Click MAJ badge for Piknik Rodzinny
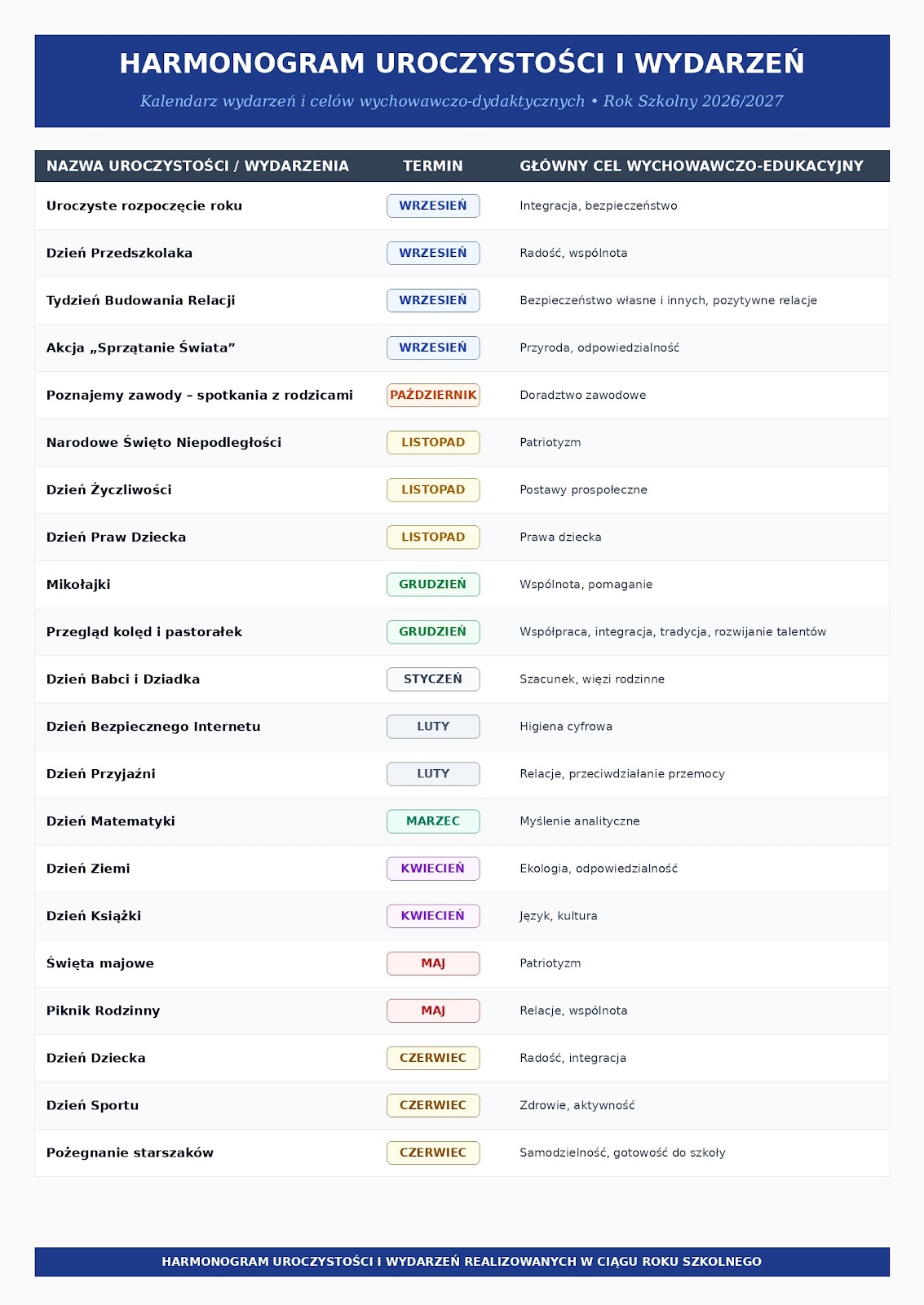The image size is (924, 1305). click(433, 1010)
